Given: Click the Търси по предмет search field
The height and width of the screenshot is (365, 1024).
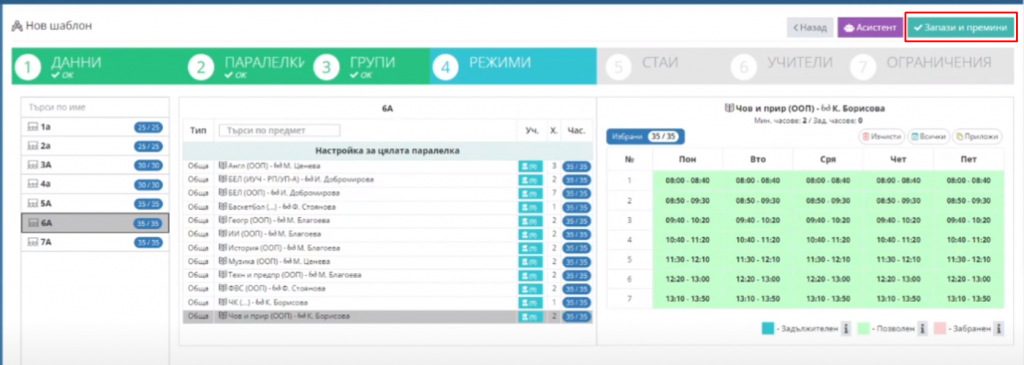Looking at the screenshot, I should click(x=280, y=130).
